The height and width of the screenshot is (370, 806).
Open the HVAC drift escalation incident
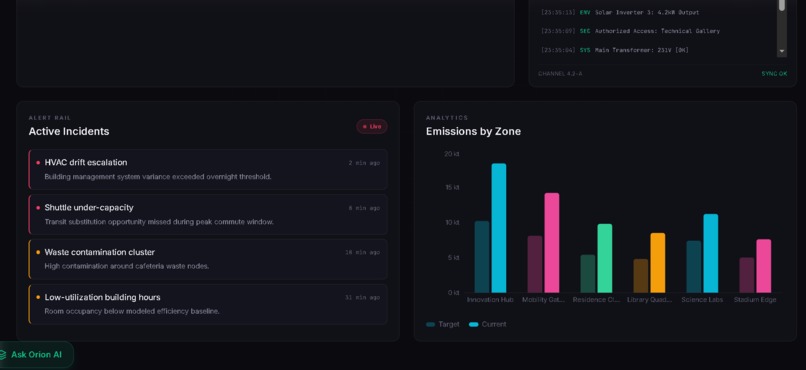point(208,170)
